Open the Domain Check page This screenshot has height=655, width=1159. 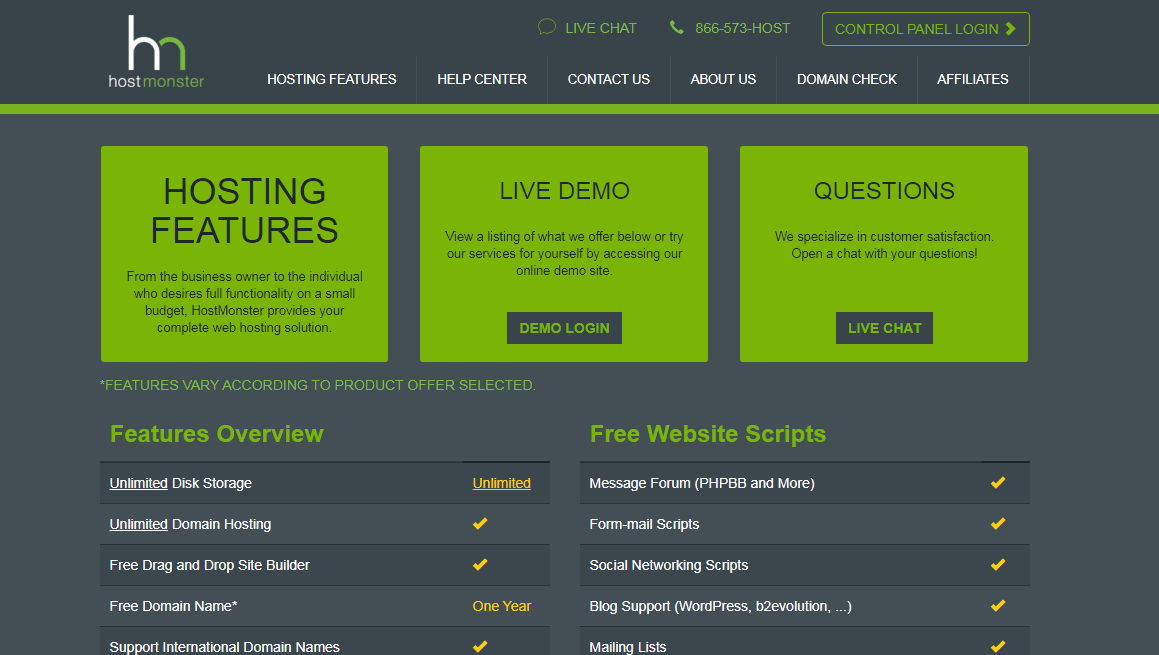[847, 79]
